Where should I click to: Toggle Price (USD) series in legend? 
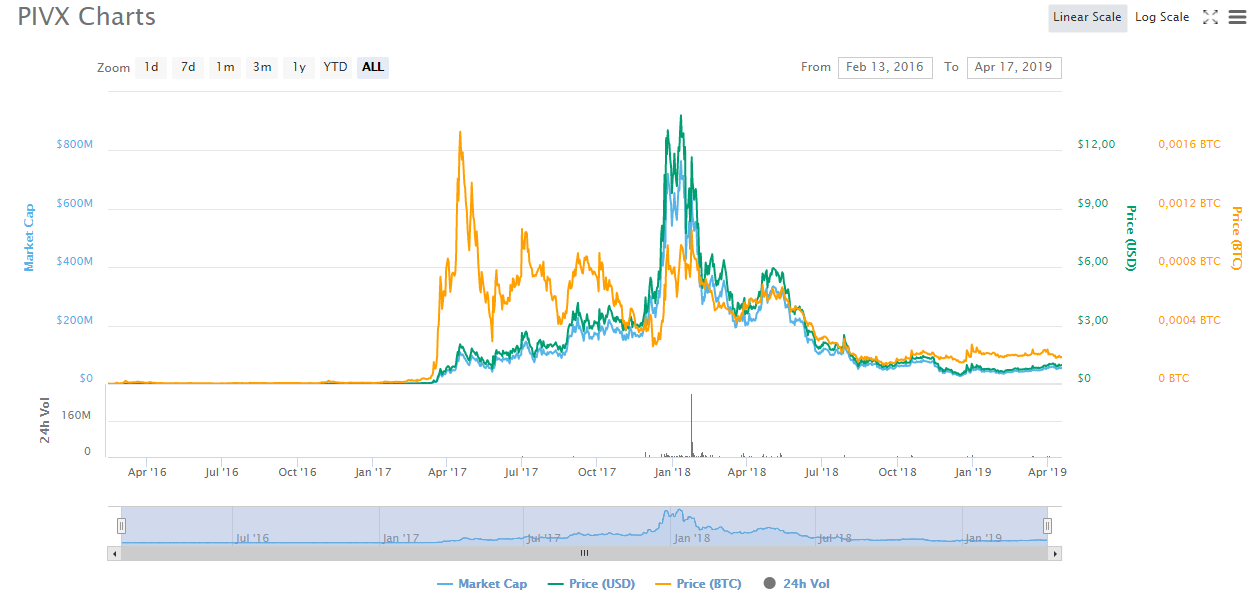coord(592,584)
